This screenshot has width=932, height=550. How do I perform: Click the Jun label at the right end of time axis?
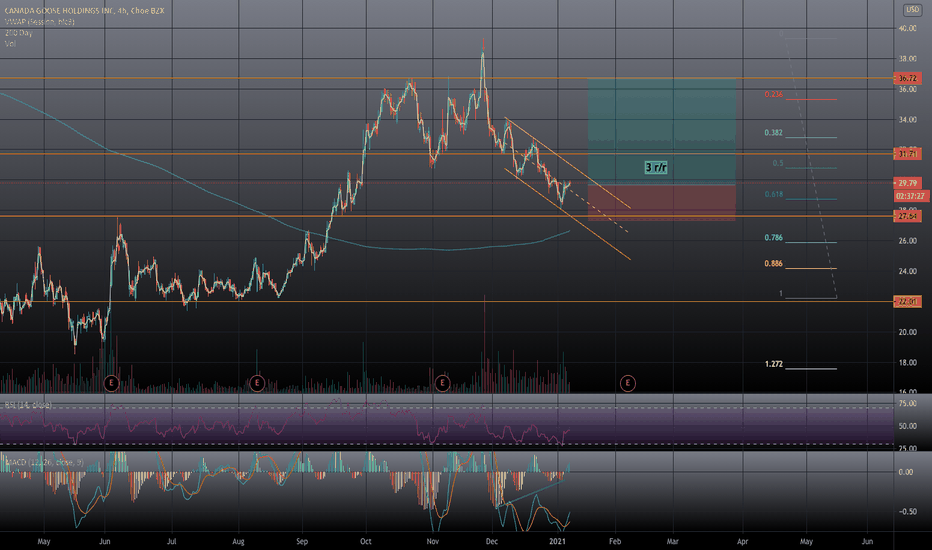click(867, 542)
